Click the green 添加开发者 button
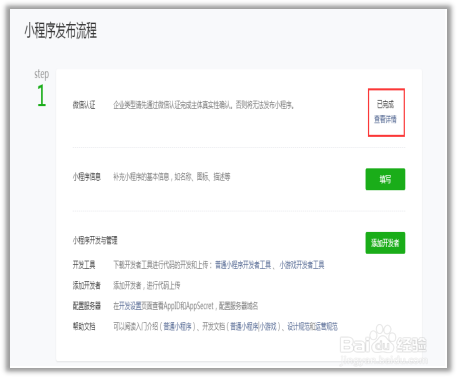Viewport: 457px width, 378px height. pyautogui.click(x=385, y=243)
